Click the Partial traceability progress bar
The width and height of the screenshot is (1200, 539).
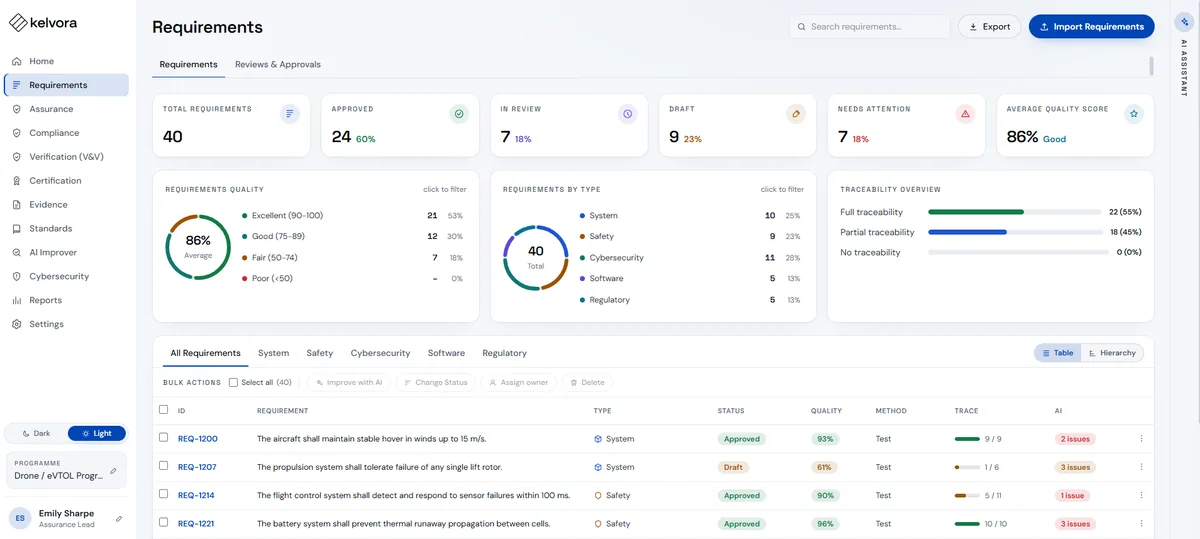[1014, 232]
